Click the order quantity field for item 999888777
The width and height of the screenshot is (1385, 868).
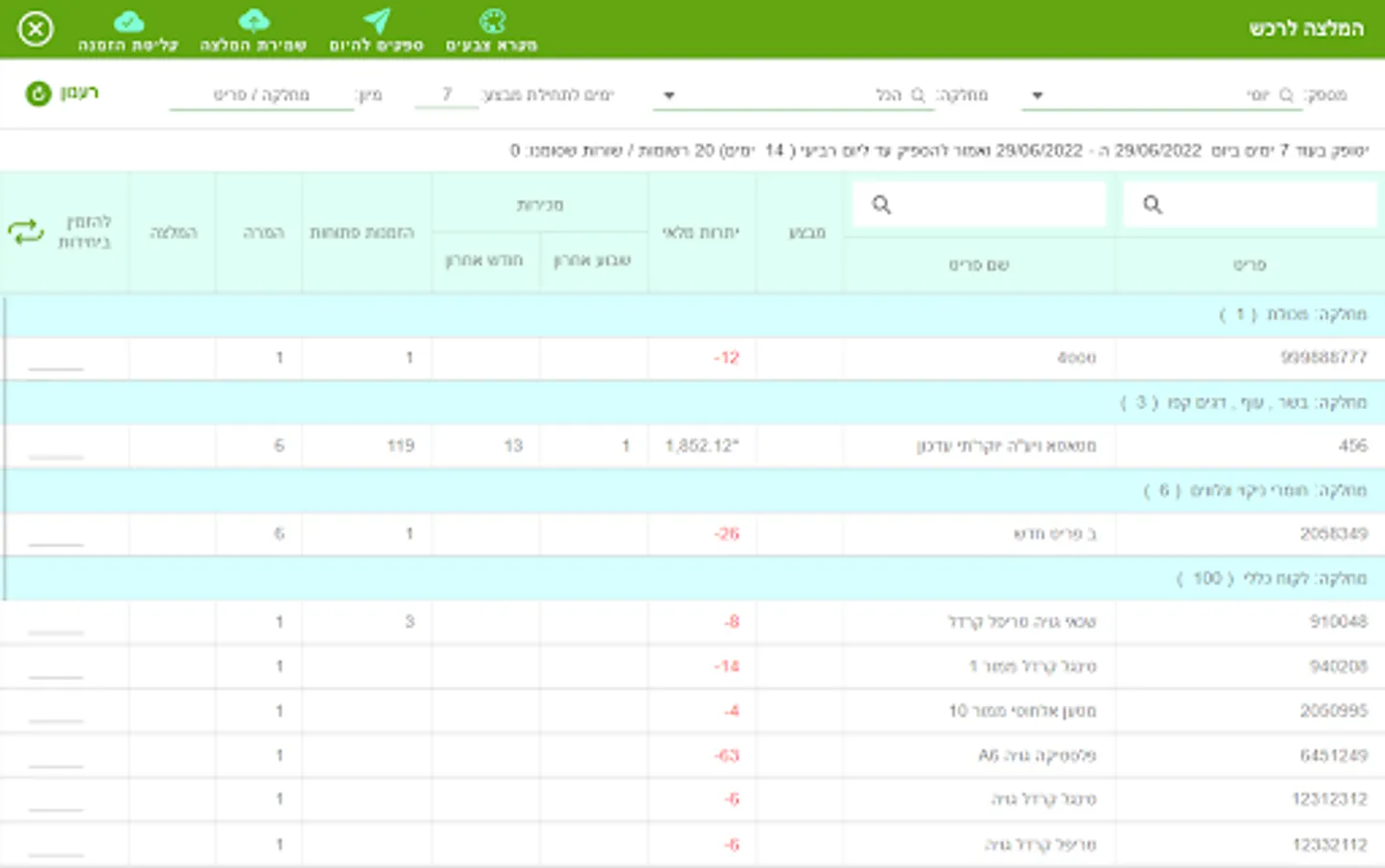pos(56,359)
